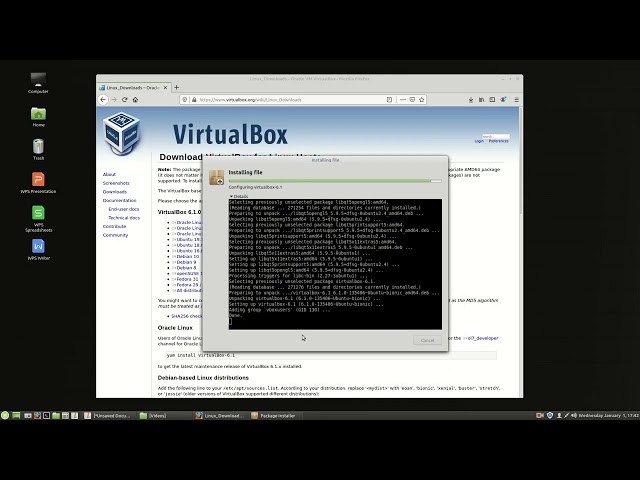640x480 pixels.
Task: Launch Files from panel launcher
Action: [x=56, y=416]
